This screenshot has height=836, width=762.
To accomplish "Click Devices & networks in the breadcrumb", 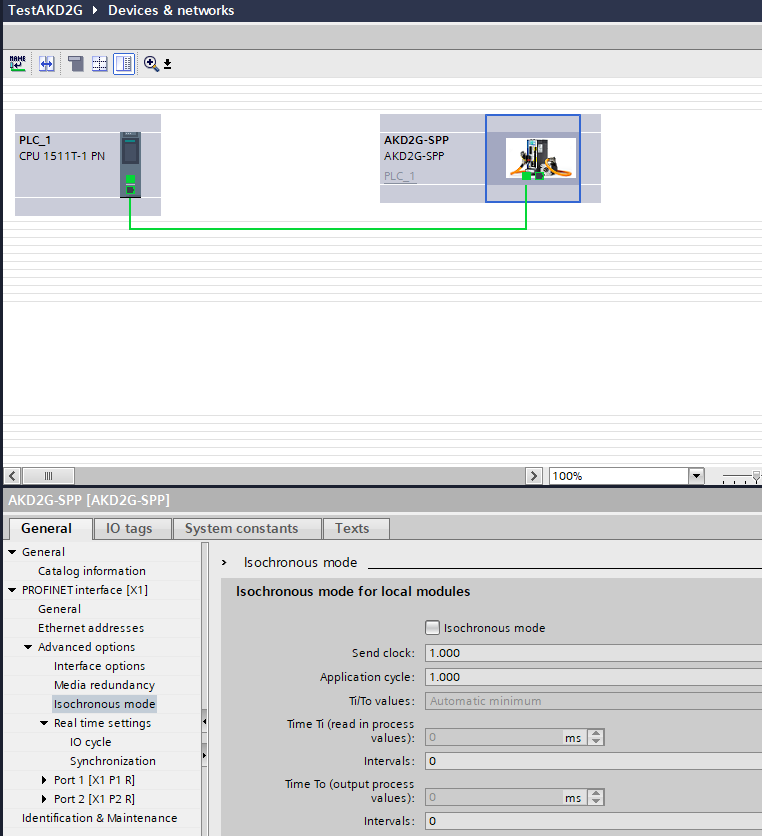I will tap(171, 10).
